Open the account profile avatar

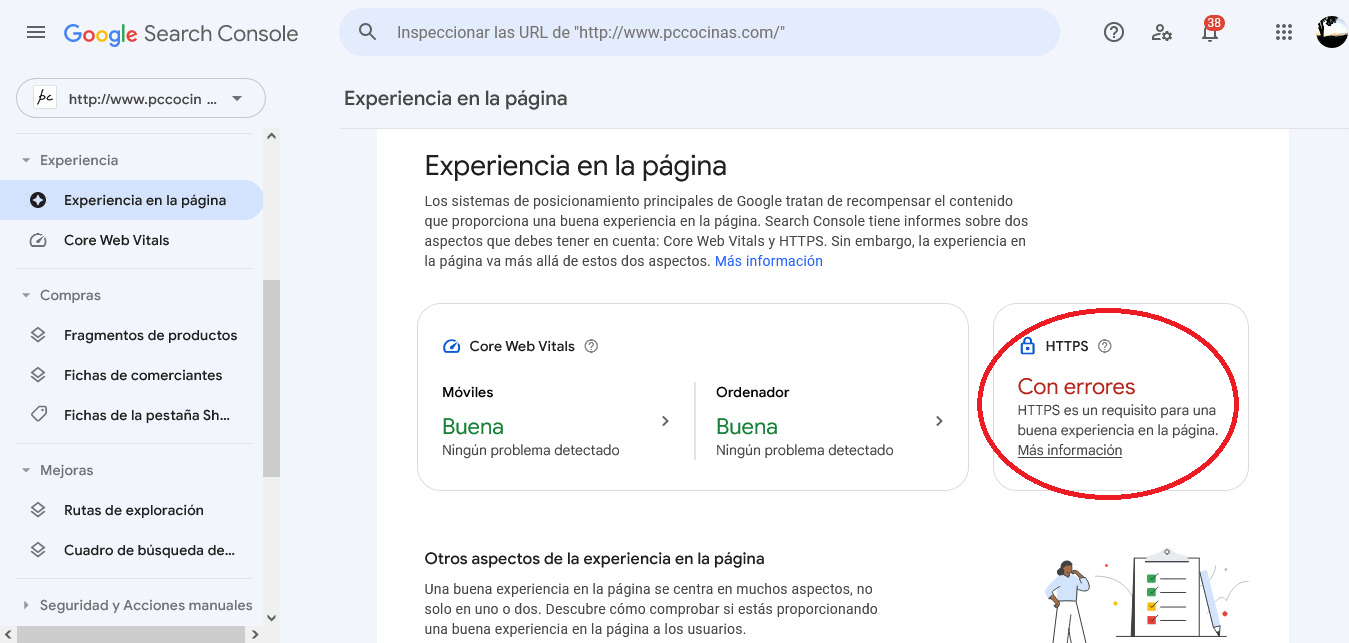pos(1331,32)
